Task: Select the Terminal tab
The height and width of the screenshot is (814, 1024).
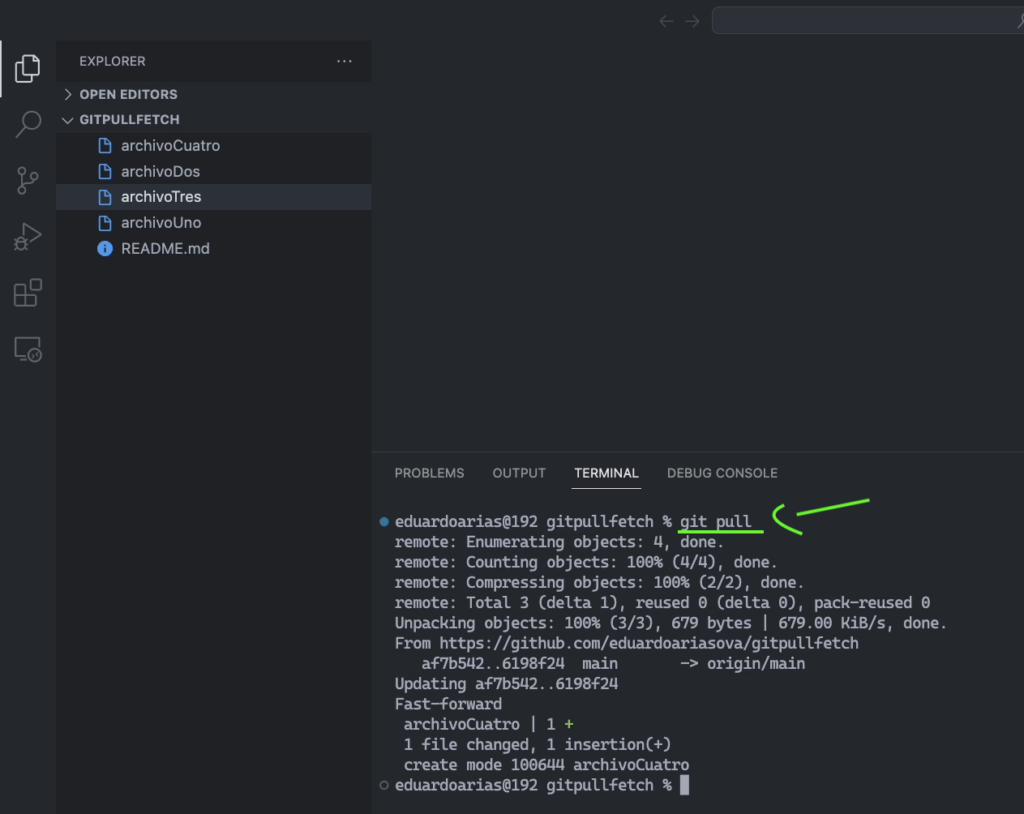Action: [x=606, y=473]
